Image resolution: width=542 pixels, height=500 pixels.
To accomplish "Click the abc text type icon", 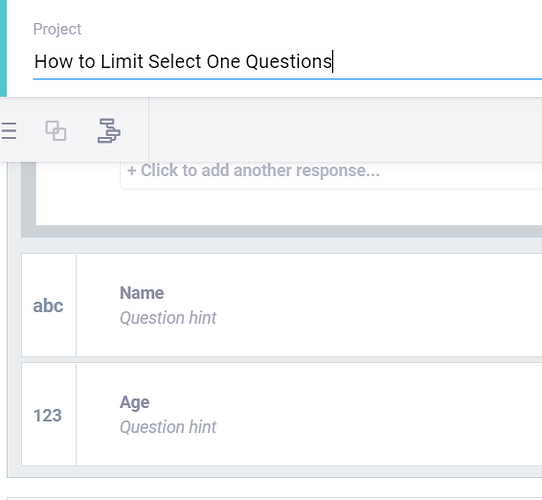I will click(48, 306).
